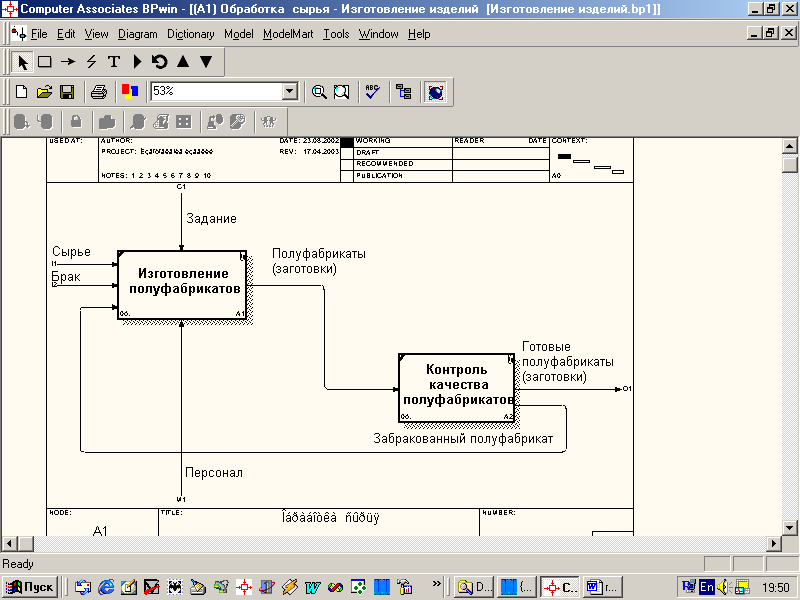Image resolution: width=800 pixels, height=600 pixels.
Task: Go to the child diagram (down triangle)
Action: coord(206,62)
